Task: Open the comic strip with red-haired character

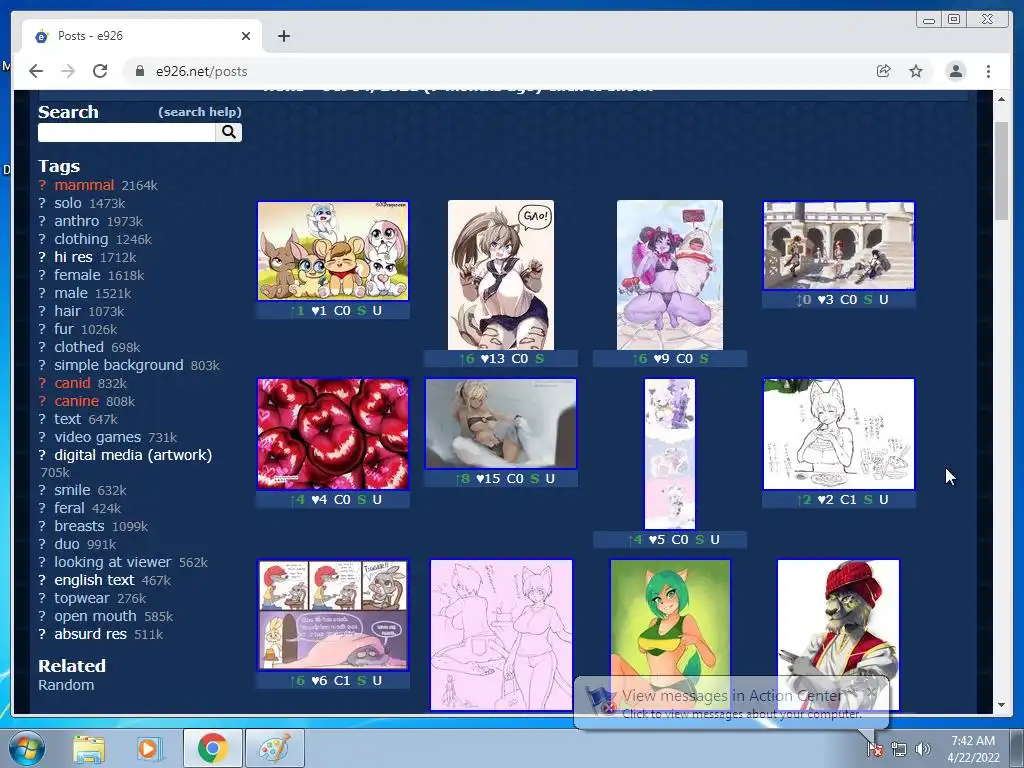Action: pyautogui.click(x=333, y=615)
